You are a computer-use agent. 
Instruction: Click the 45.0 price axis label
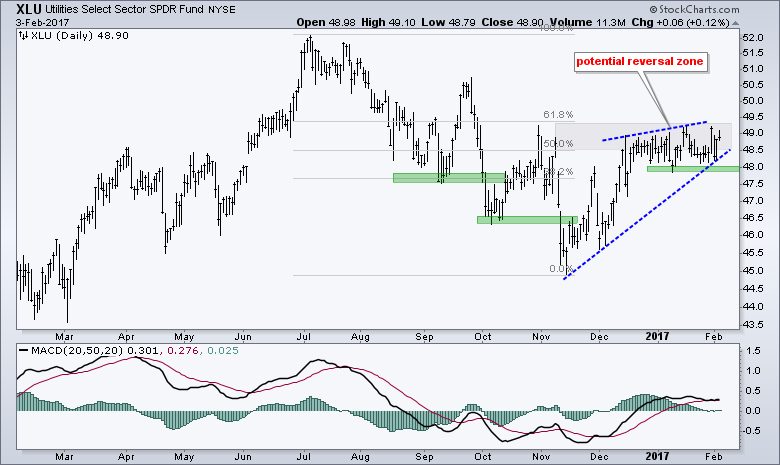753,271
